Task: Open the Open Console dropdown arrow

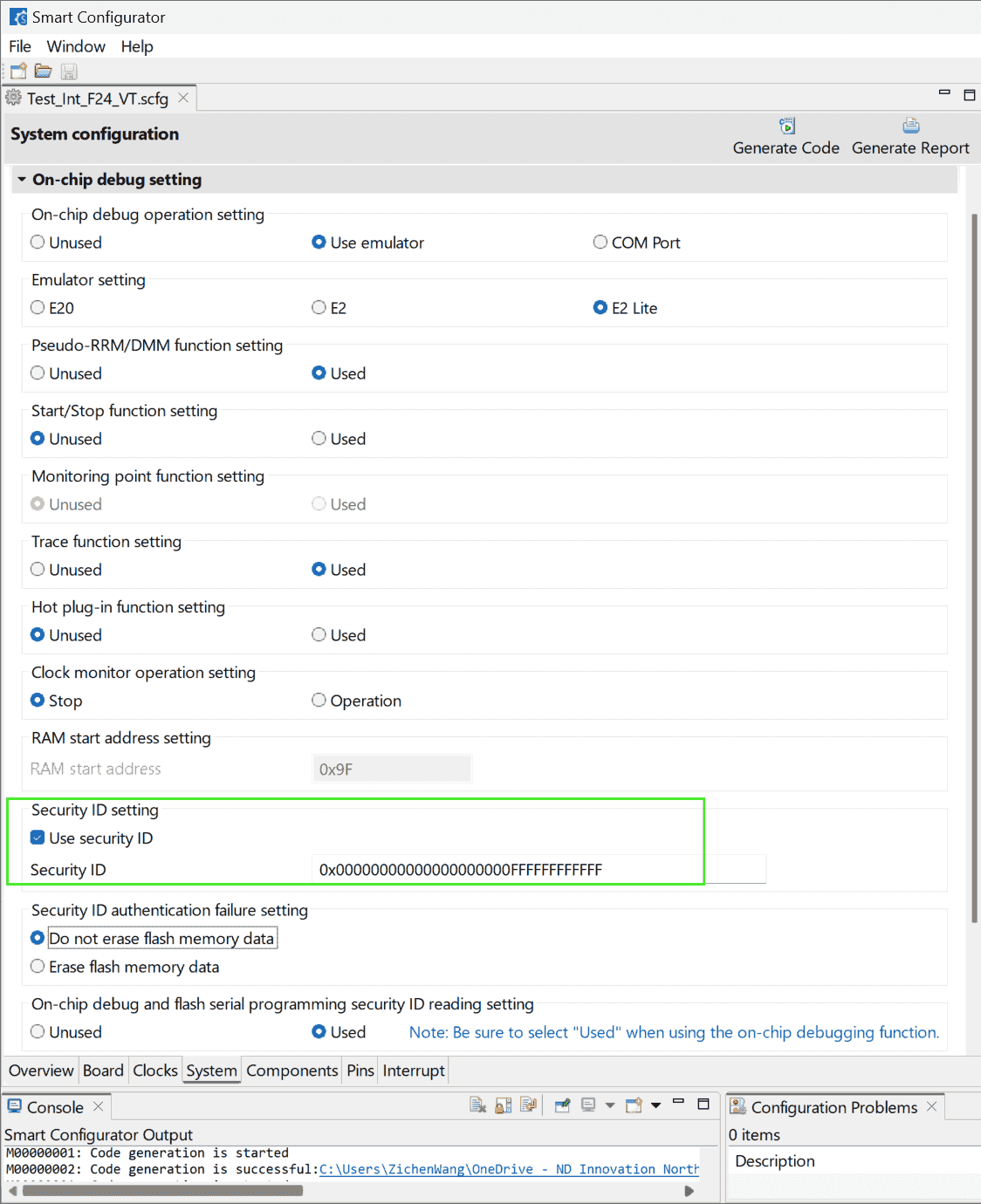Action: 655,1105
